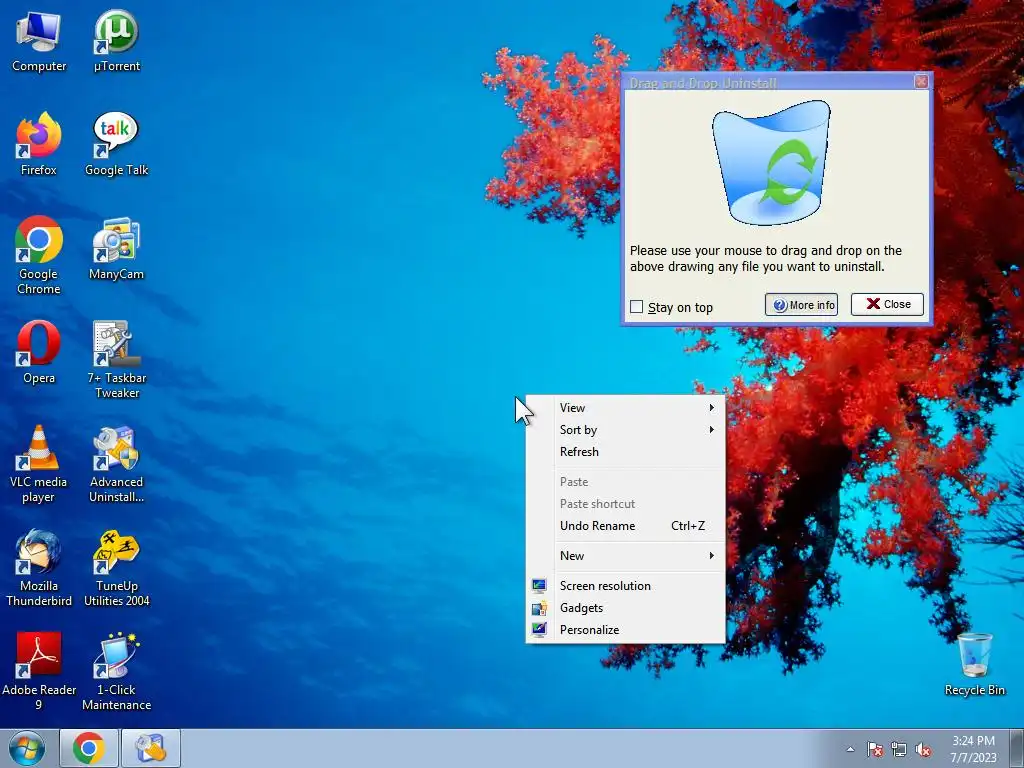The height and width of the screenshot is (768, 1024).
Task: Select the Advanced Uninstaller desktop shortcut
Action: tap(116, 464)
